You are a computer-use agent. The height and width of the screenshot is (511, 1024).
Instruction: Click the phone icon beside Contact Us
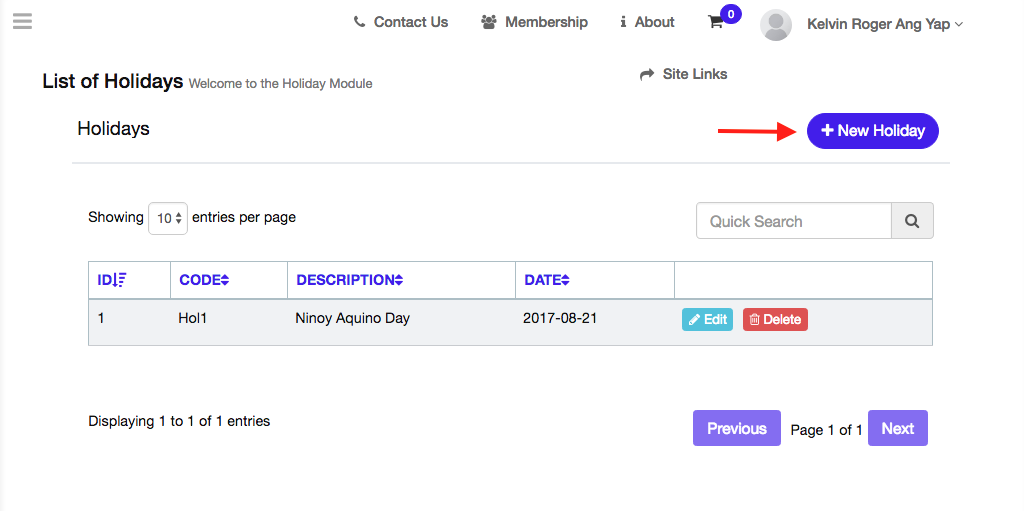click(x=359, y=22)
